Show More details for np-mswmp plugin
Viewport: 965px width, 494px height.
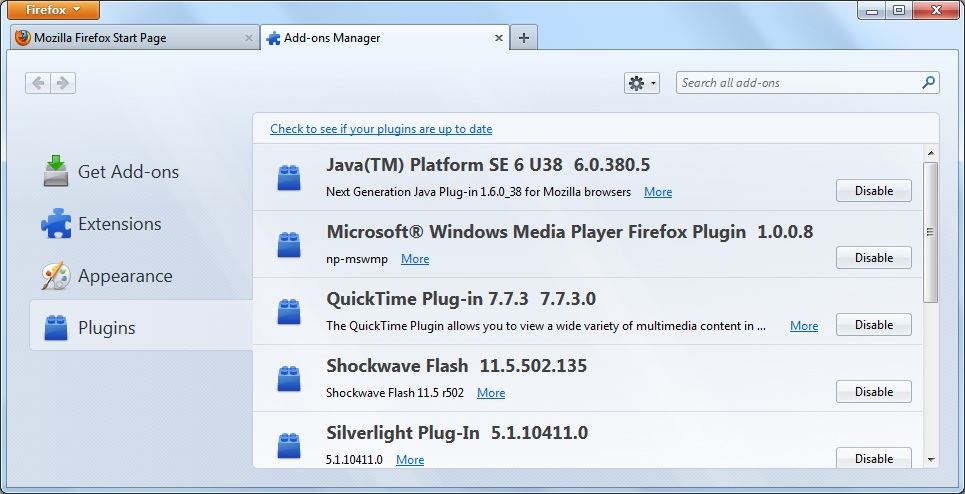(x=415, y=259)
